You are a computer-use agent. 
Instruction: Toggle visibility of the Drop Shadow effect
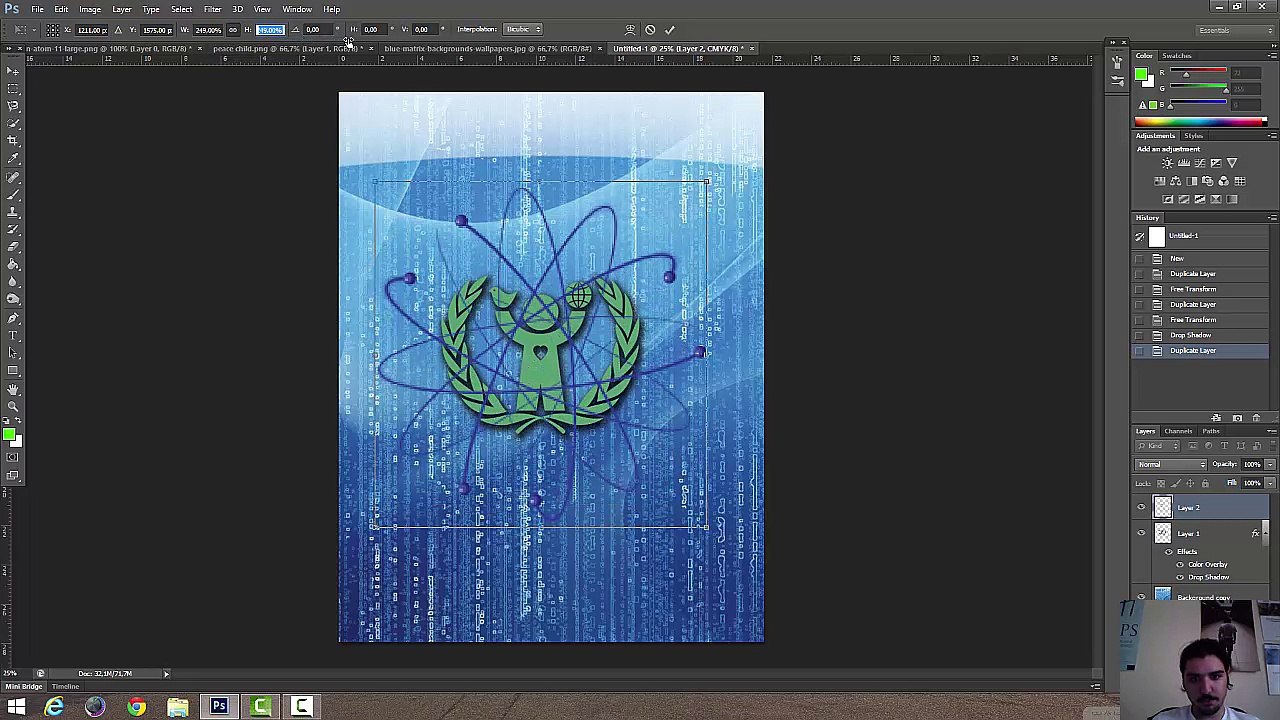pyautogui.click(x=1180, y=577)
